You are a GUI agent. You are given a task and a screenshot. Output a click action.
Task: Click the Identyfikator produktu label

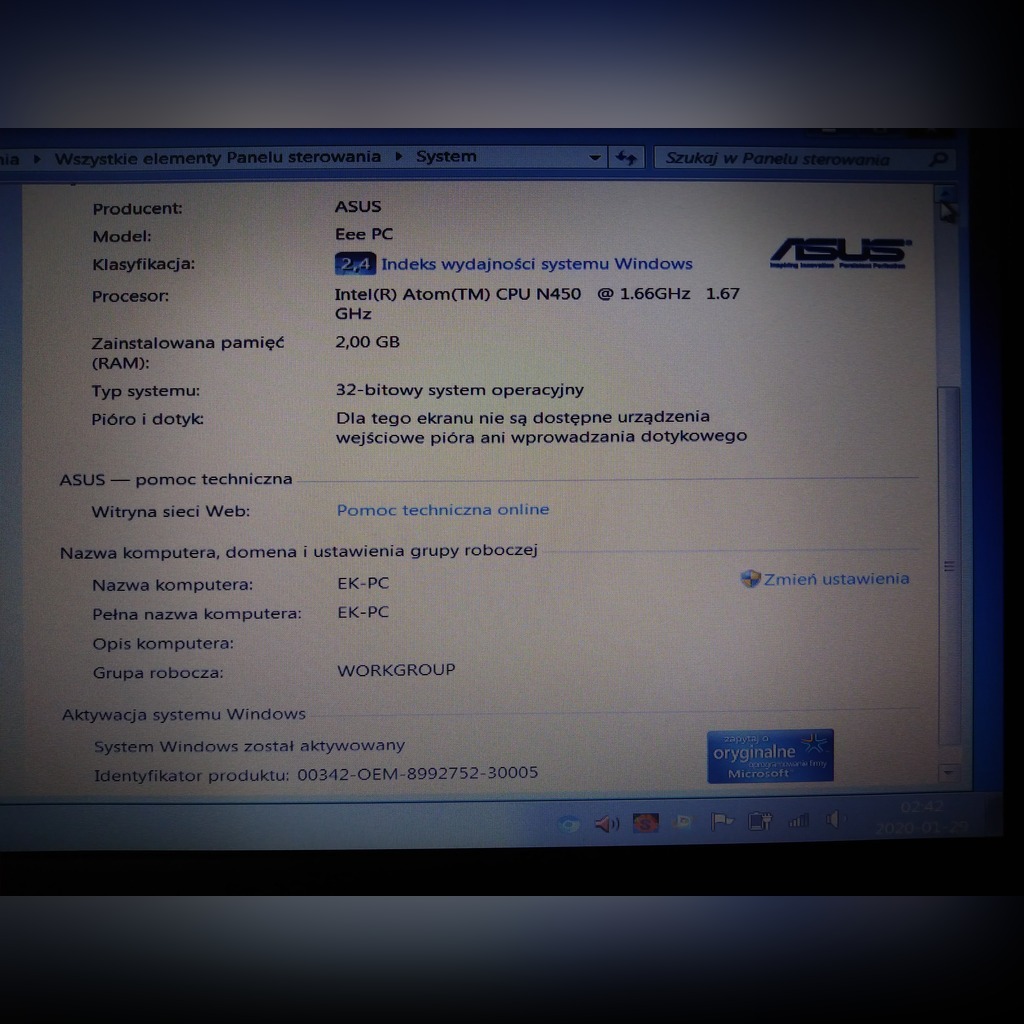click(191, 775)
